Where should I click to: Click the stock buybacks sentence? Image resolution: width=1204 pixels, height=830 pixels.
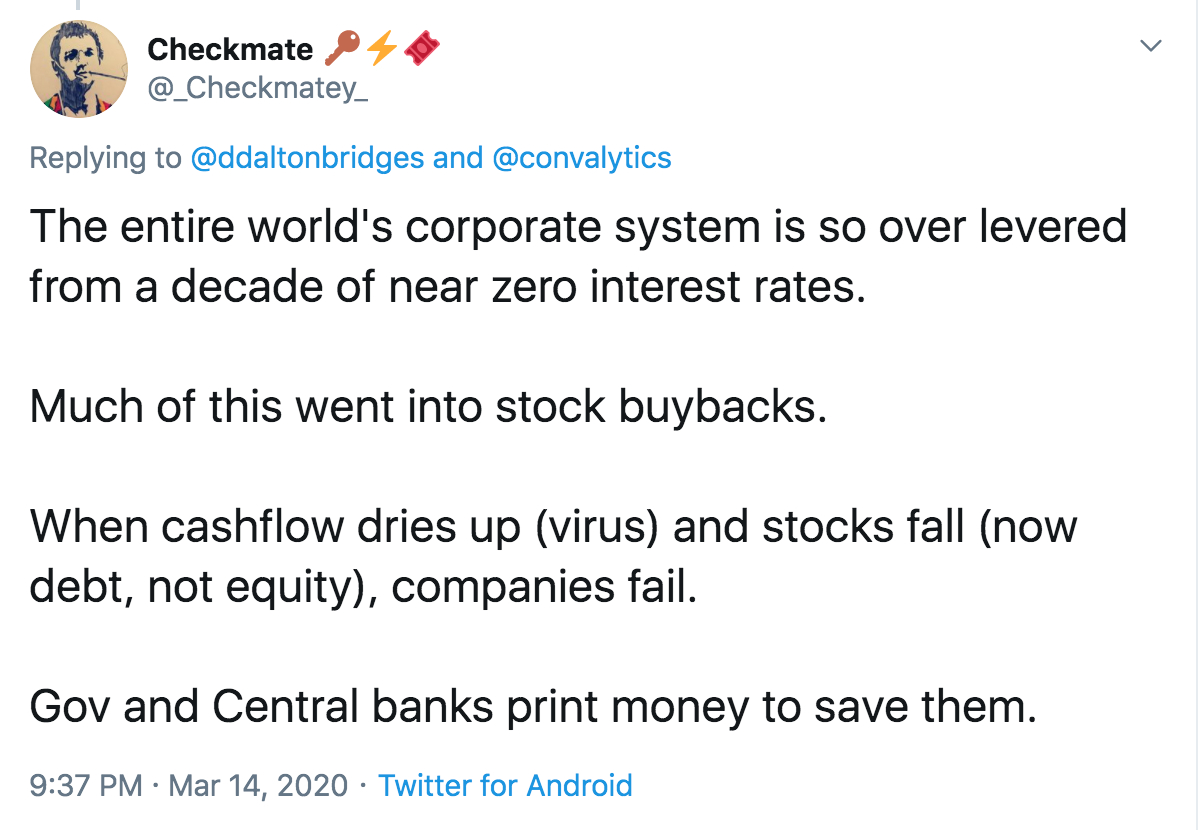428,408
